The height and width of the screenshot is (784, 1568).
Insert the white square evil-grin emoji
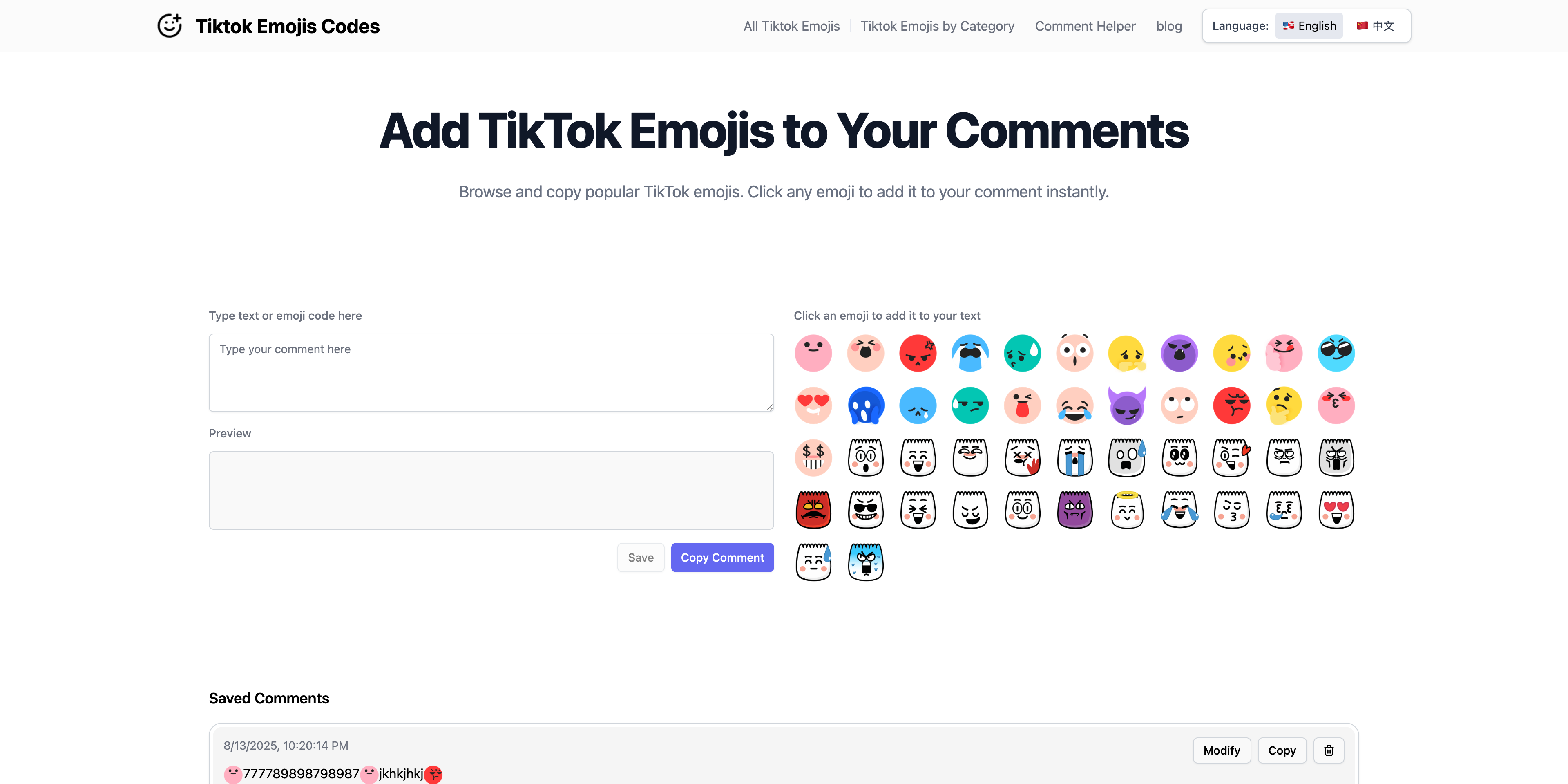(970, 510)
